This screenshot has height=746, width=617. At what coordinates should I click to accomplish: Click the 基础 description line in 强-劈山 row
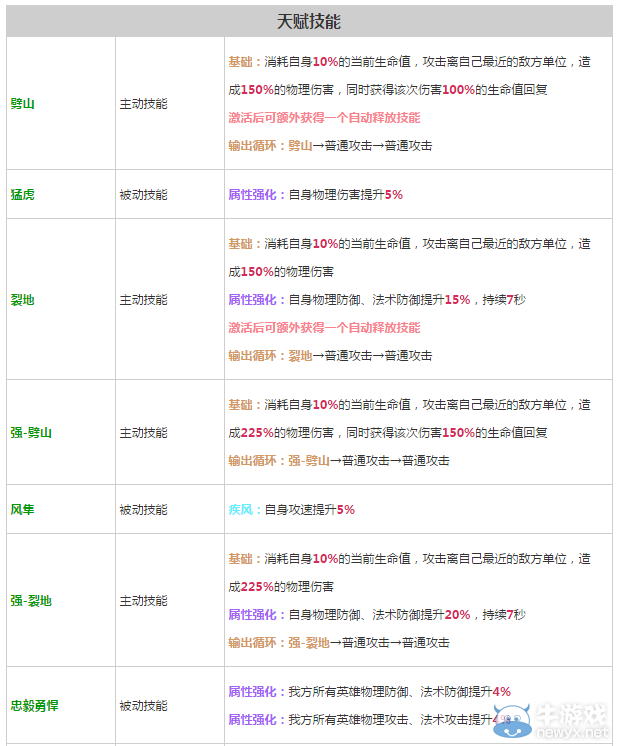point(409,404)
